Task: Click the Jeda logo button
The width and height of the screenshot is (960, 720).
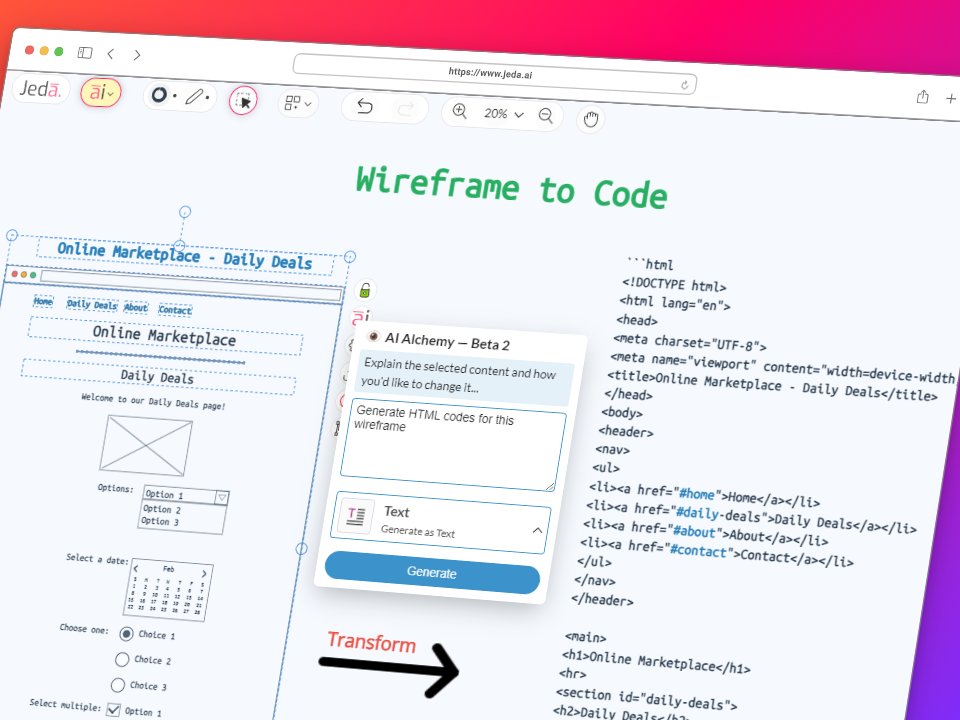Action: pyautogui.click(x=40, y=89)
